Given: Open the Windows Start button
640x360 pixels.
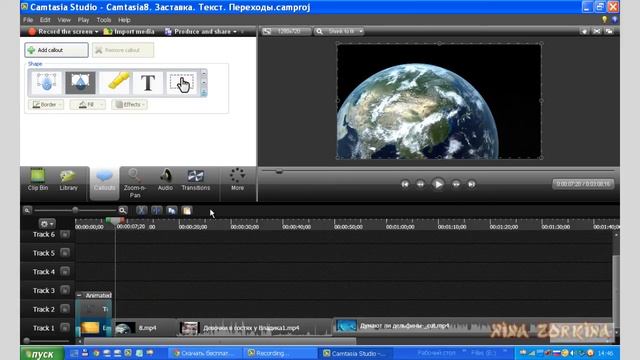Looking at the screenshot, I should click(42, 353).
